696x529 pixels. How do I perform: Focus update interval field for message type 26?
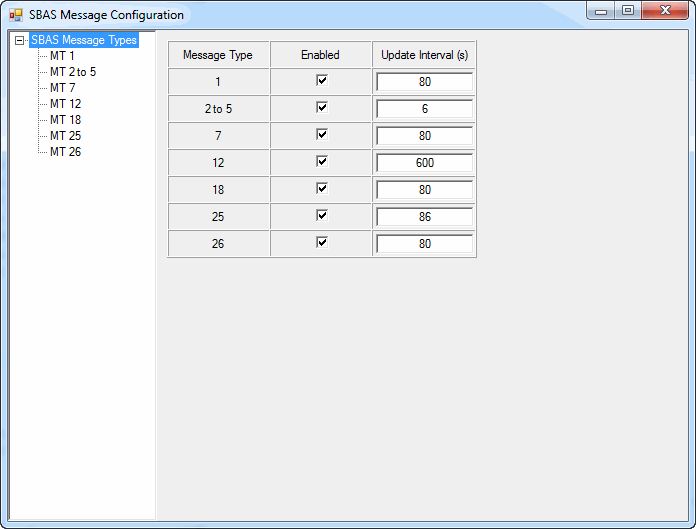[x=424, y=244]
